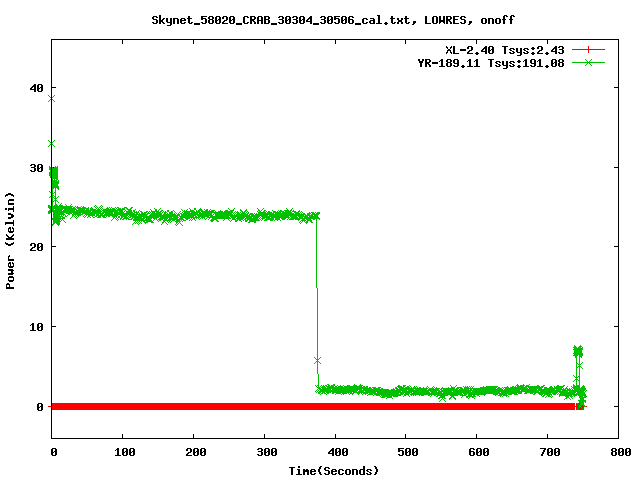Click the x-axis tick label 300
This screenshot has width=640, height=480.
click(x=267, y=452)
